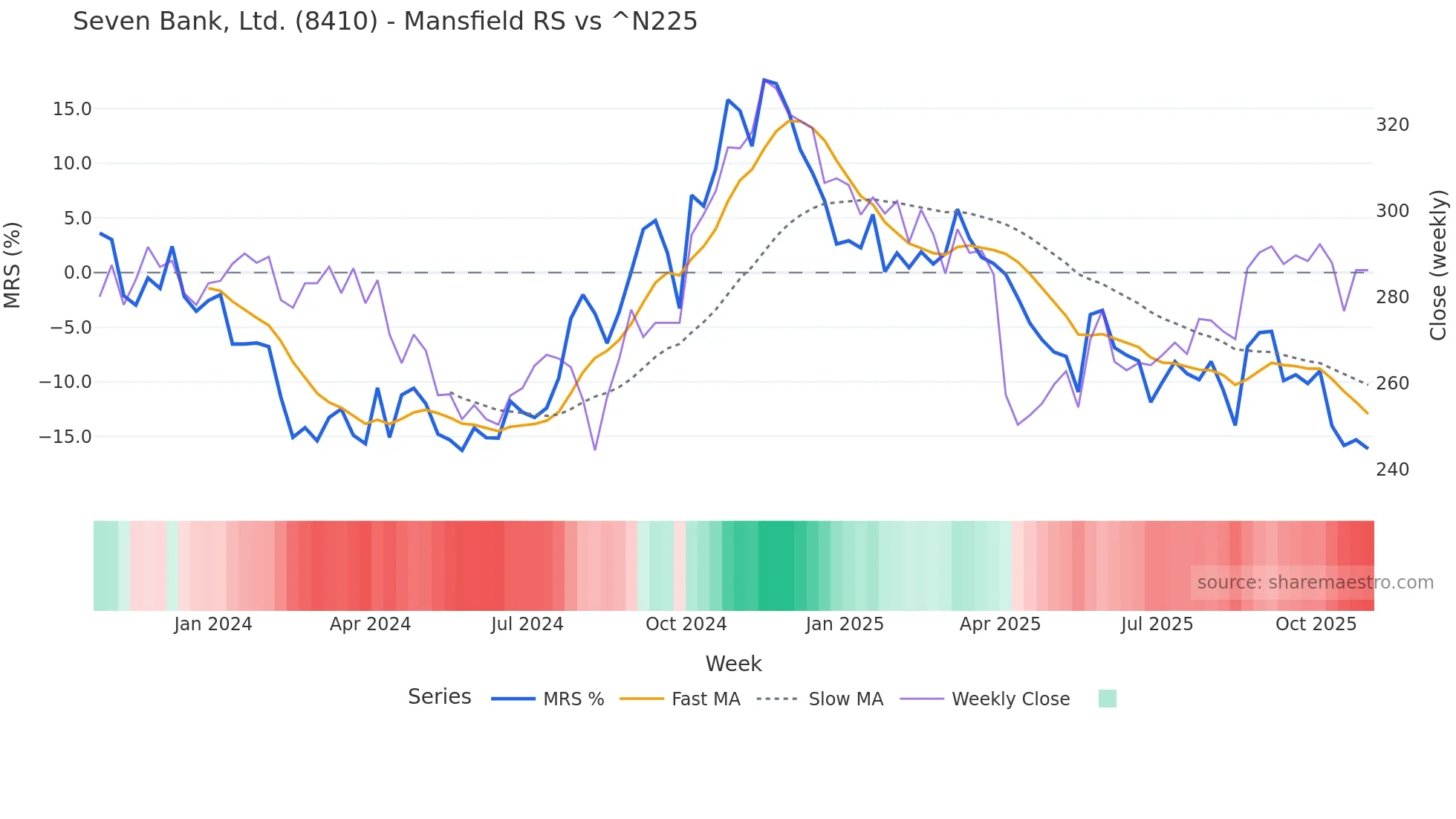This screenshot has height=819, width=1456.
Task: Click the 300 right-axis tick label
Action: click(x=1392, y=211)
